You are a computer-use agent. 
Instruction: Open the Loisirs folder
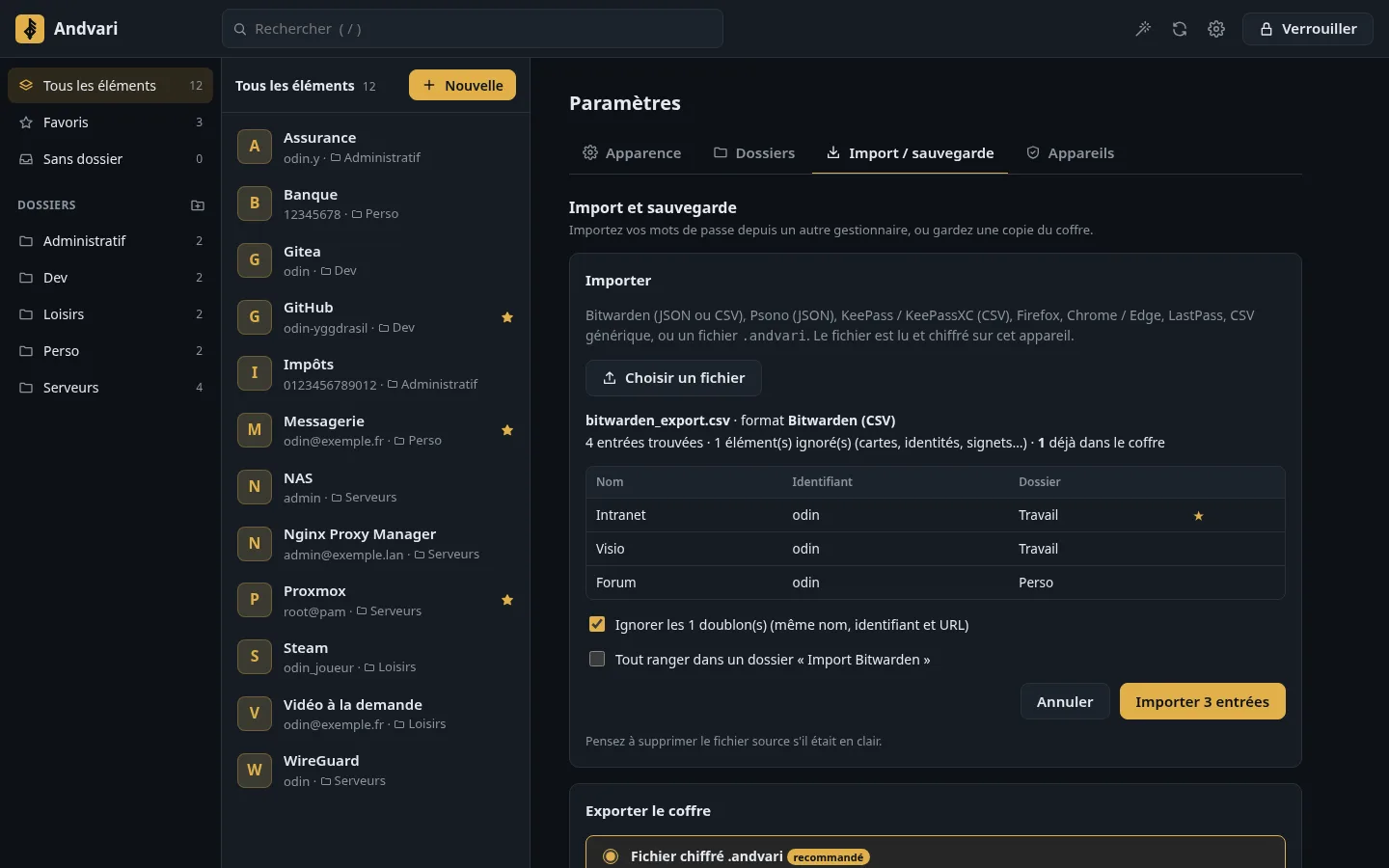coord(111,314)
